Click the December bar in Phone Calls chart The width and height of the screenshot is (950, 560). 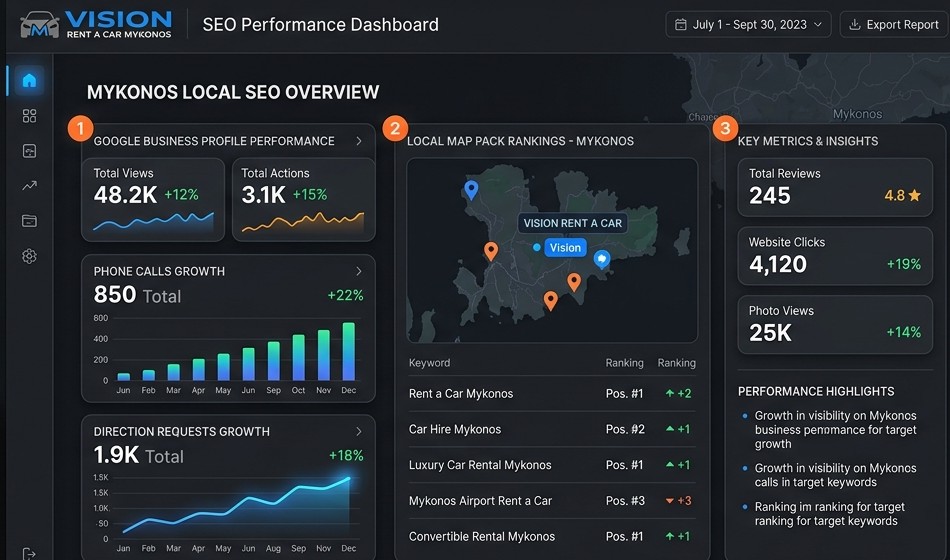click(x=348, y=352)
